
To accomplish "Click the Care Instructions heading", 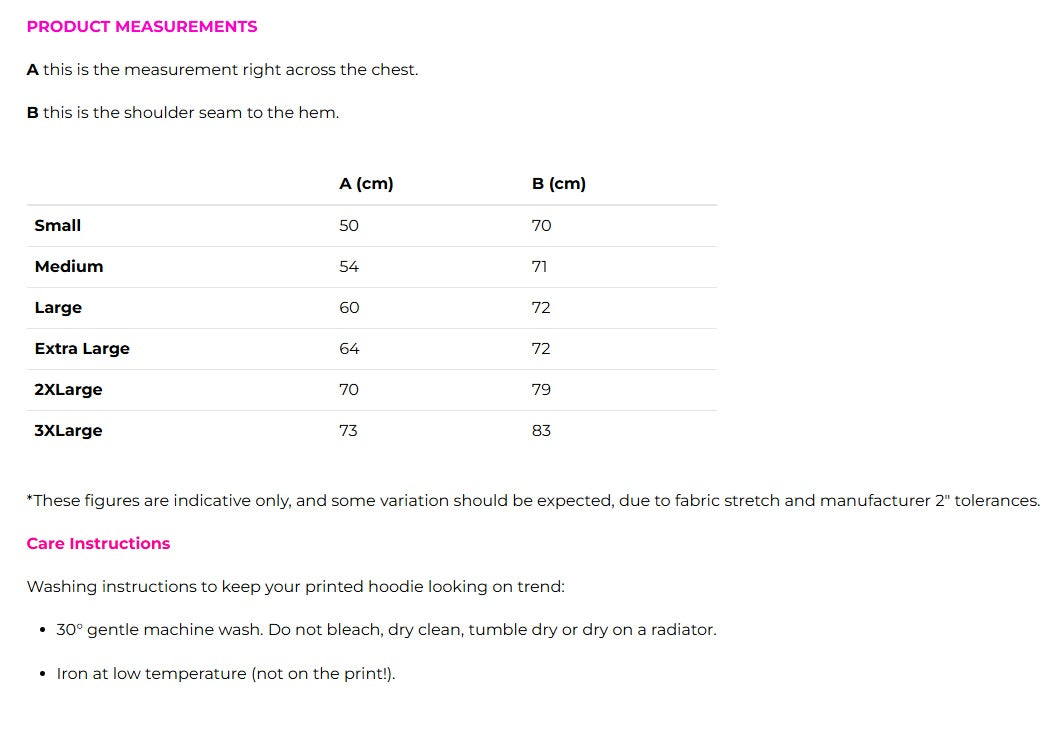I will point(98,543).
